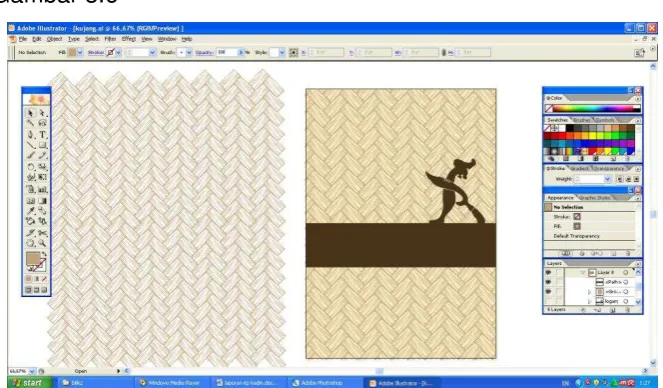Select the Symbol Sprayer tool
The height and width of the screenshot is (388, 663).
30,189
